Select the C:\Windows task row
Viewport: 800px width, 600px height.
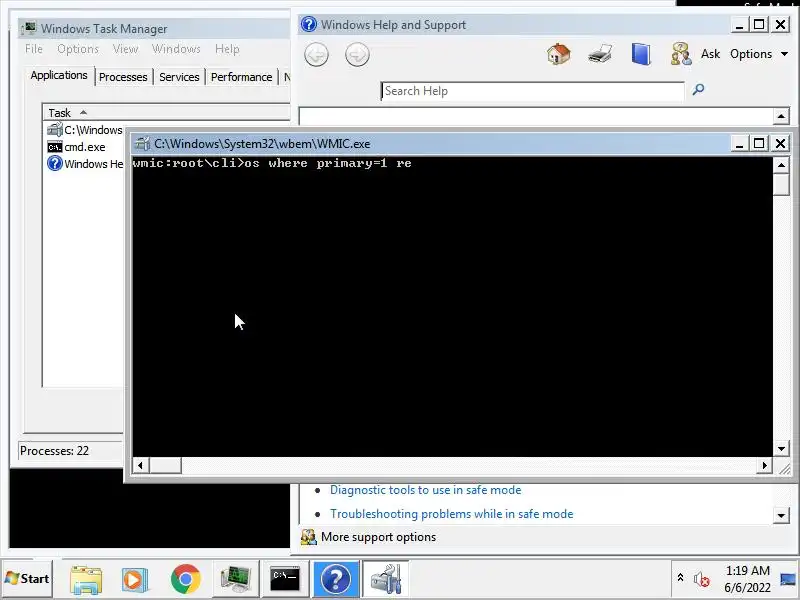[x=84, y=130]
